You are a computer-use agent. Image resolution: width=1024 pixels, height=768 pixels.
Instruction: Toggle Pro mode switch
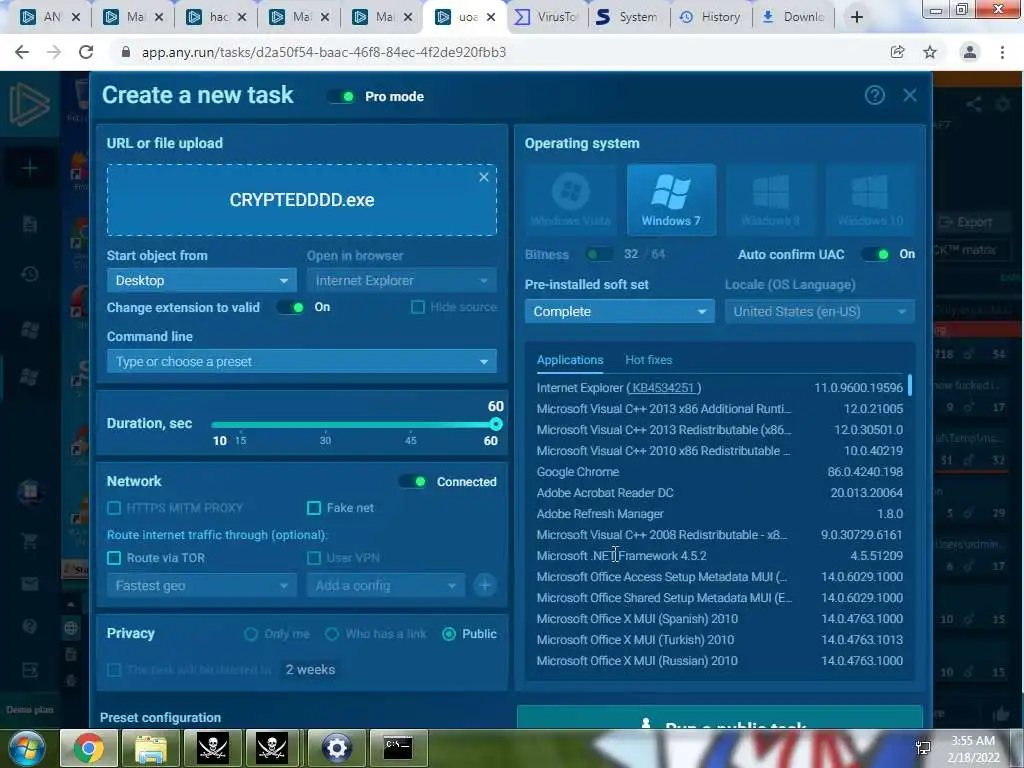[x=341, y=97]
